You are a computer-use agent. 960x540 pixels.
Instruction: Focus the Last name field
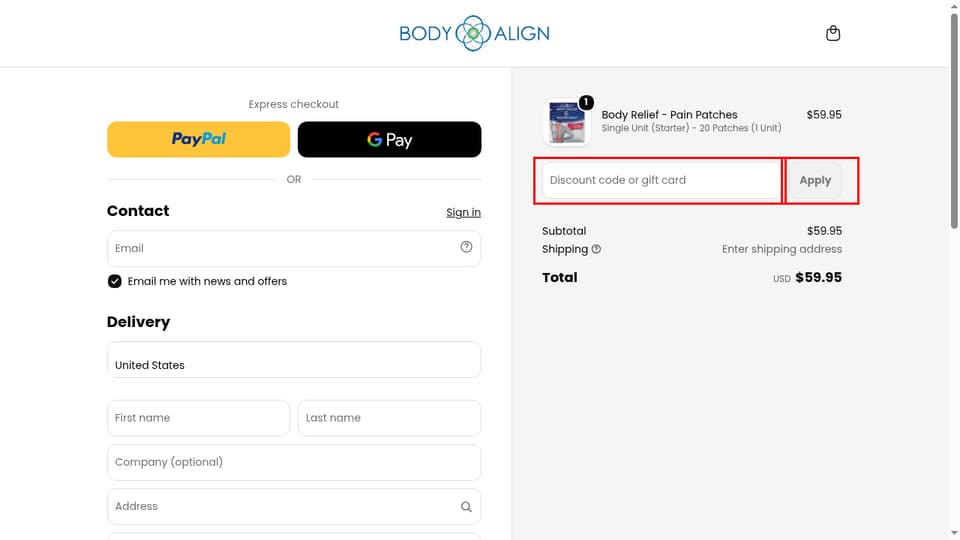389,418
